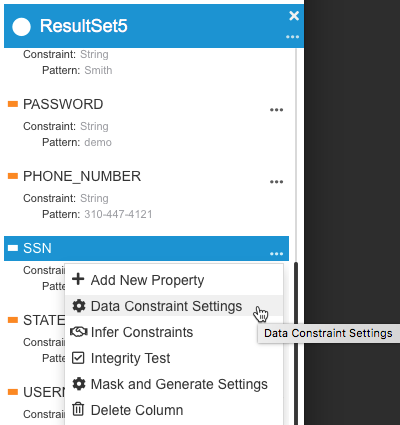Open the PASSWORD column options ellipsis
This screenshot has height=425, width=400.
pyautogui.click(x=276, y=110)
